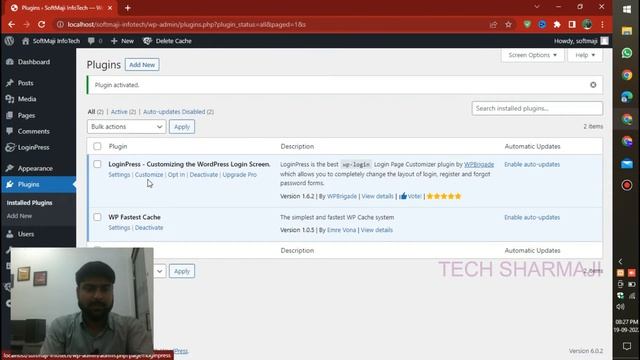This screenshot has height=360, width=640.
Task: Click Windows Start button in taskbar
Action: pos(627,10)
